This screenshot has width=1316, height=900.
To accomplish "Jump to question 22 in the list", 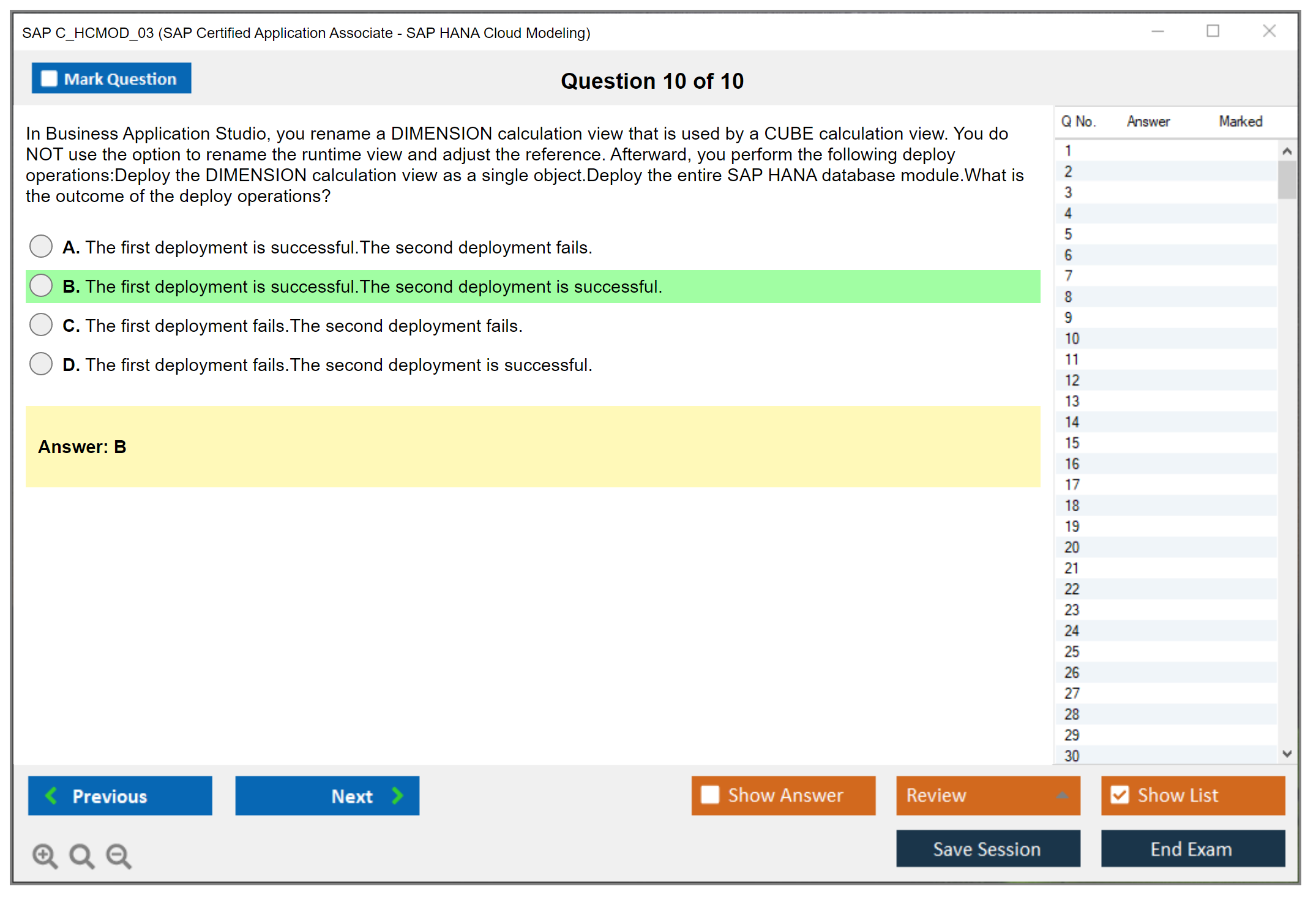I will (x=1072, y=589).
